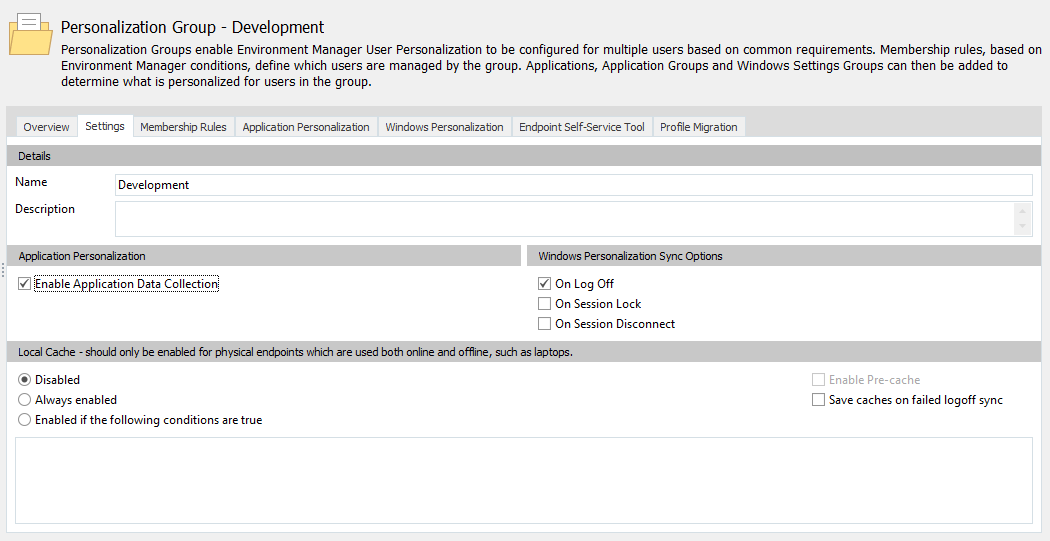The width and height of the screenshot is (1050, 541).
Task: Select the Always enabled local cache option
Action: click(25, 400)
